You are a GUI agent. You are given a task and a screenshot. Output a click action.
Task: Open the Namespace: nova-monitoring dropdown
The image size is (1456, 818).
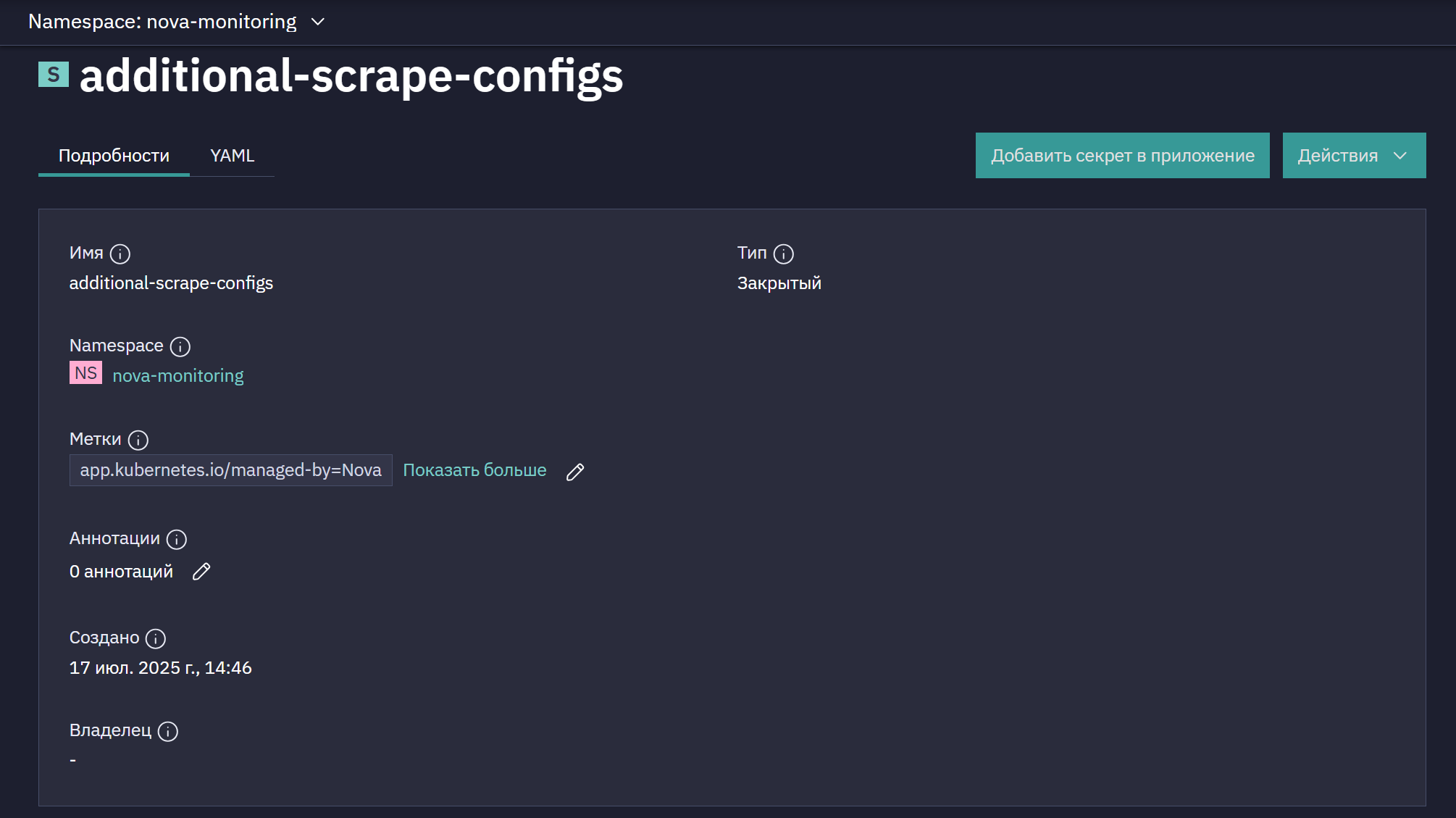click(176, 22)
